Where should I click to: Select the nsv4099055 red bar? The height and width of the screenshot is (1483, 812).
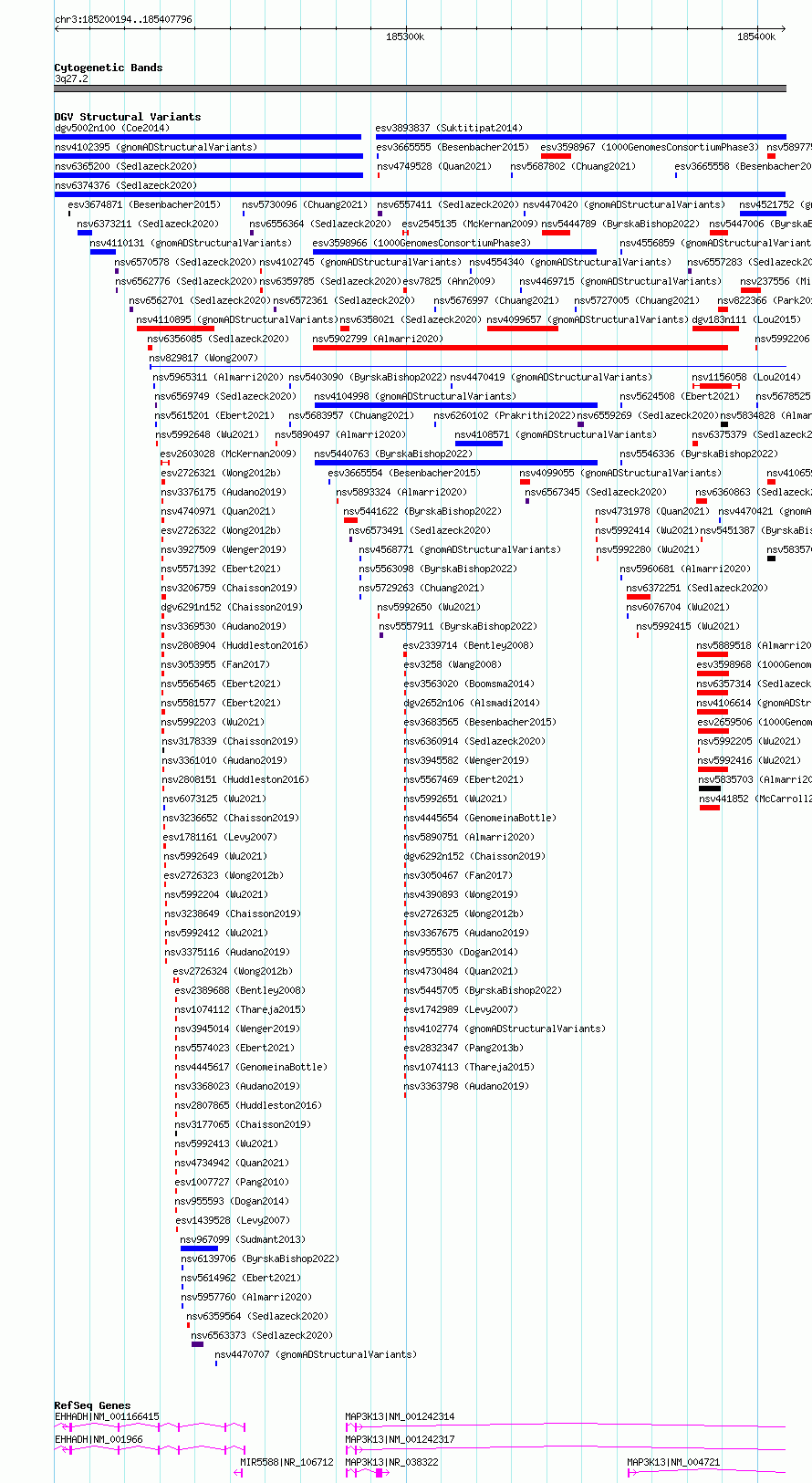tap(525, 482)
